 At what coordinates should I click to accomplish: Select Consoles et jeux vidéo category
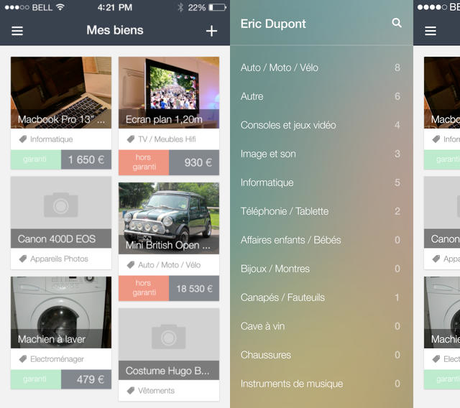pos(321,125)
